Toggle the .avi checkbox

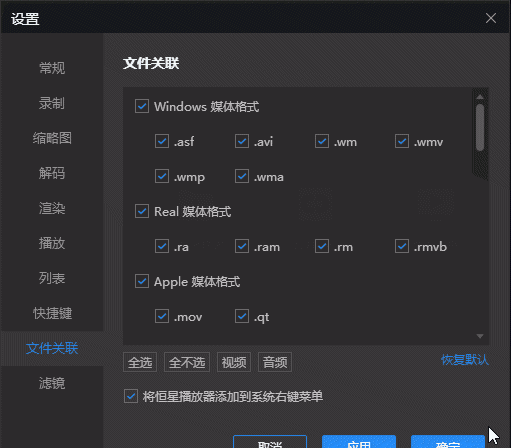pyautogui.click(x=242, y=141)
